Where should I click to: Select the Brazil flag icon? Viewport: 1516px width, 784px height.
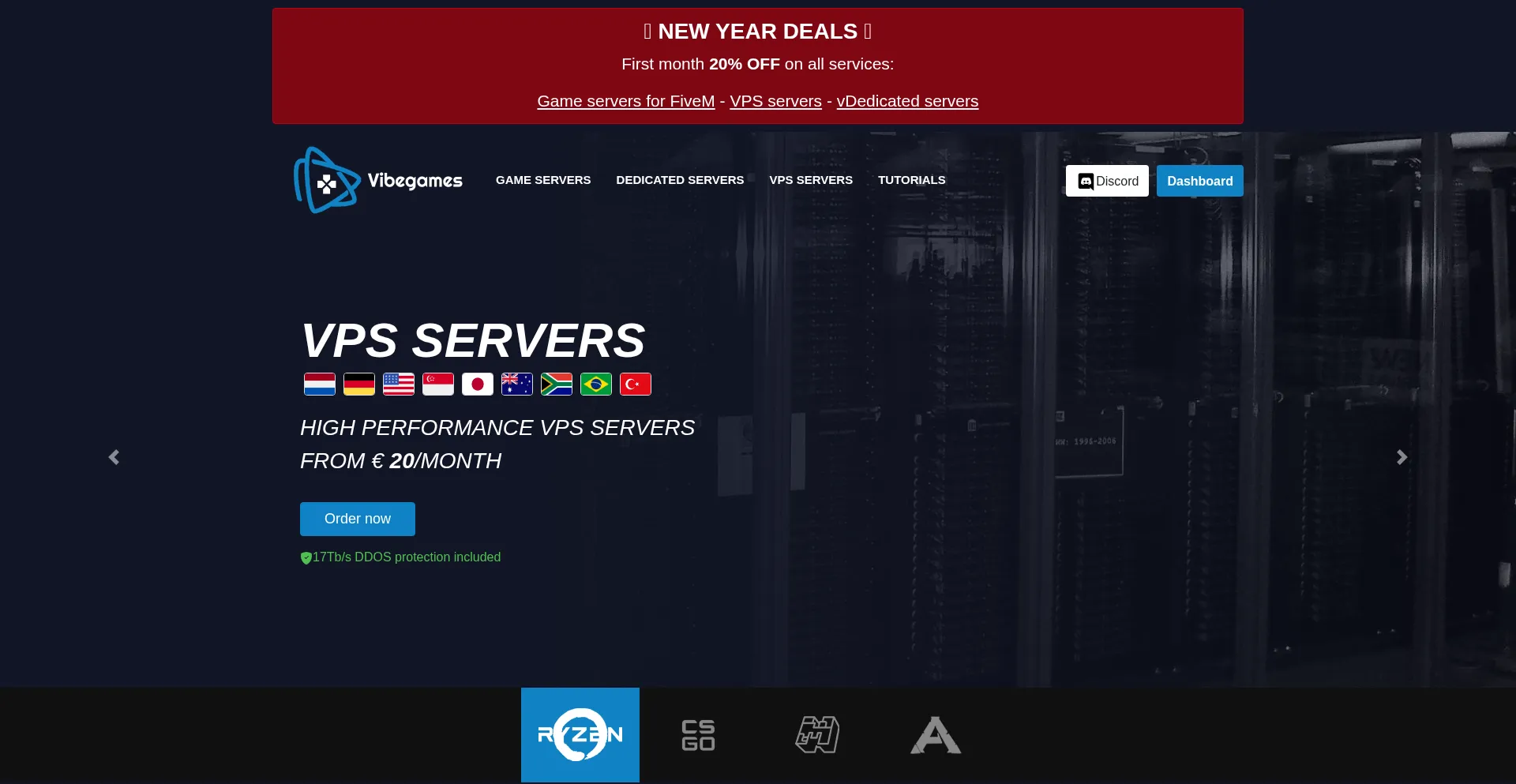(x=595, y=384)
